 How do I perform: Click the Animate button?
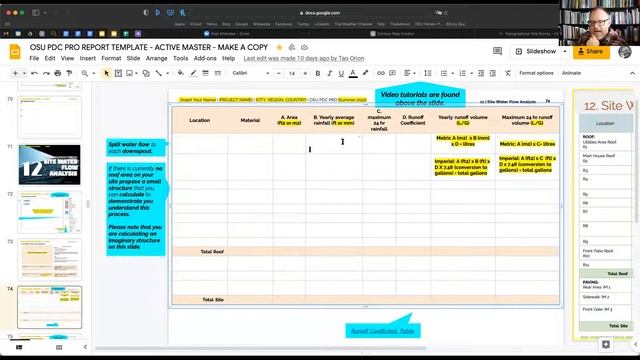coord(571,73)
